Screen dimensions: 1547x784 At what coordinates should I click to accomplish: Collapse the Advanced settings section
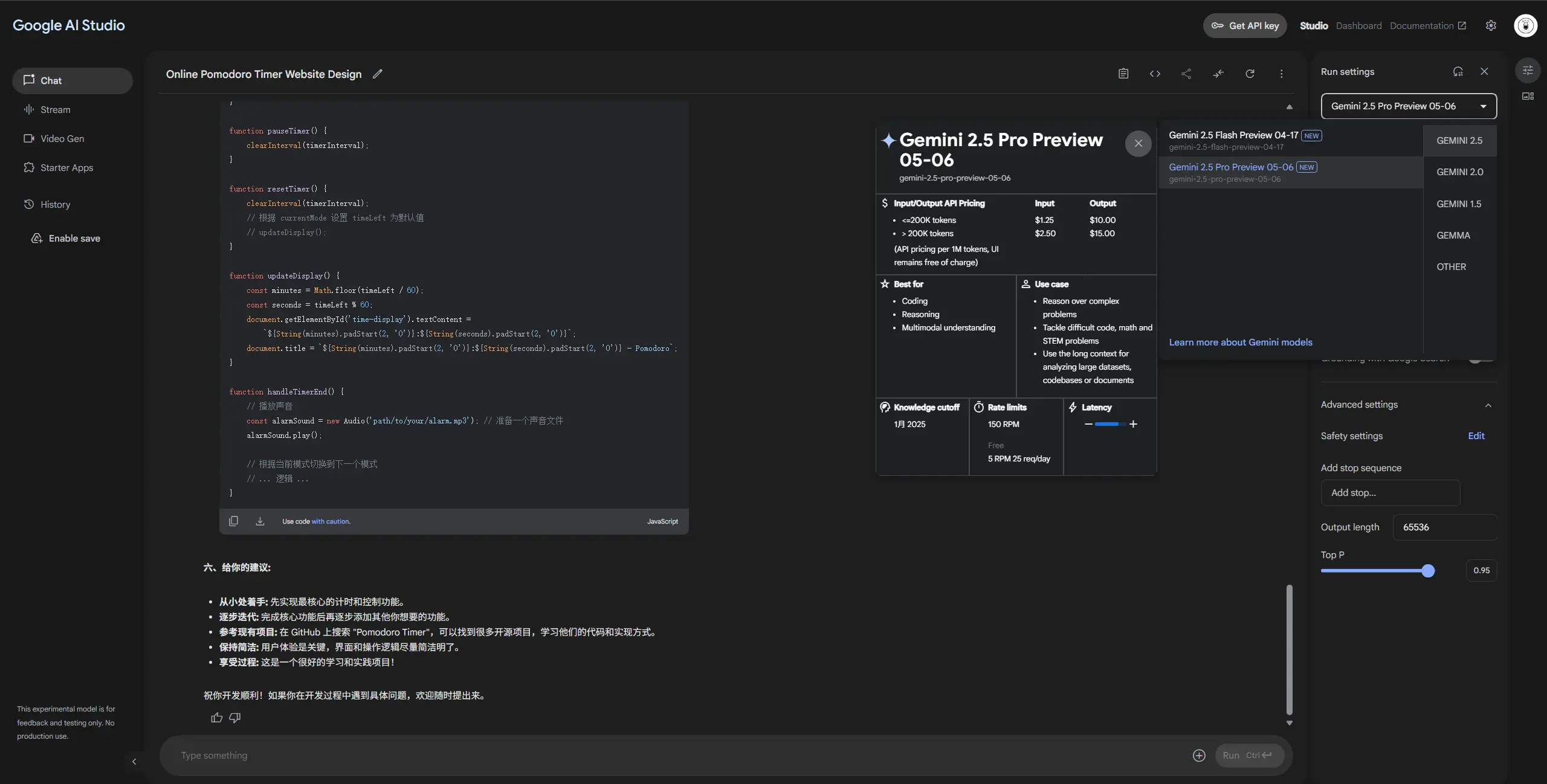point(1488,405)
